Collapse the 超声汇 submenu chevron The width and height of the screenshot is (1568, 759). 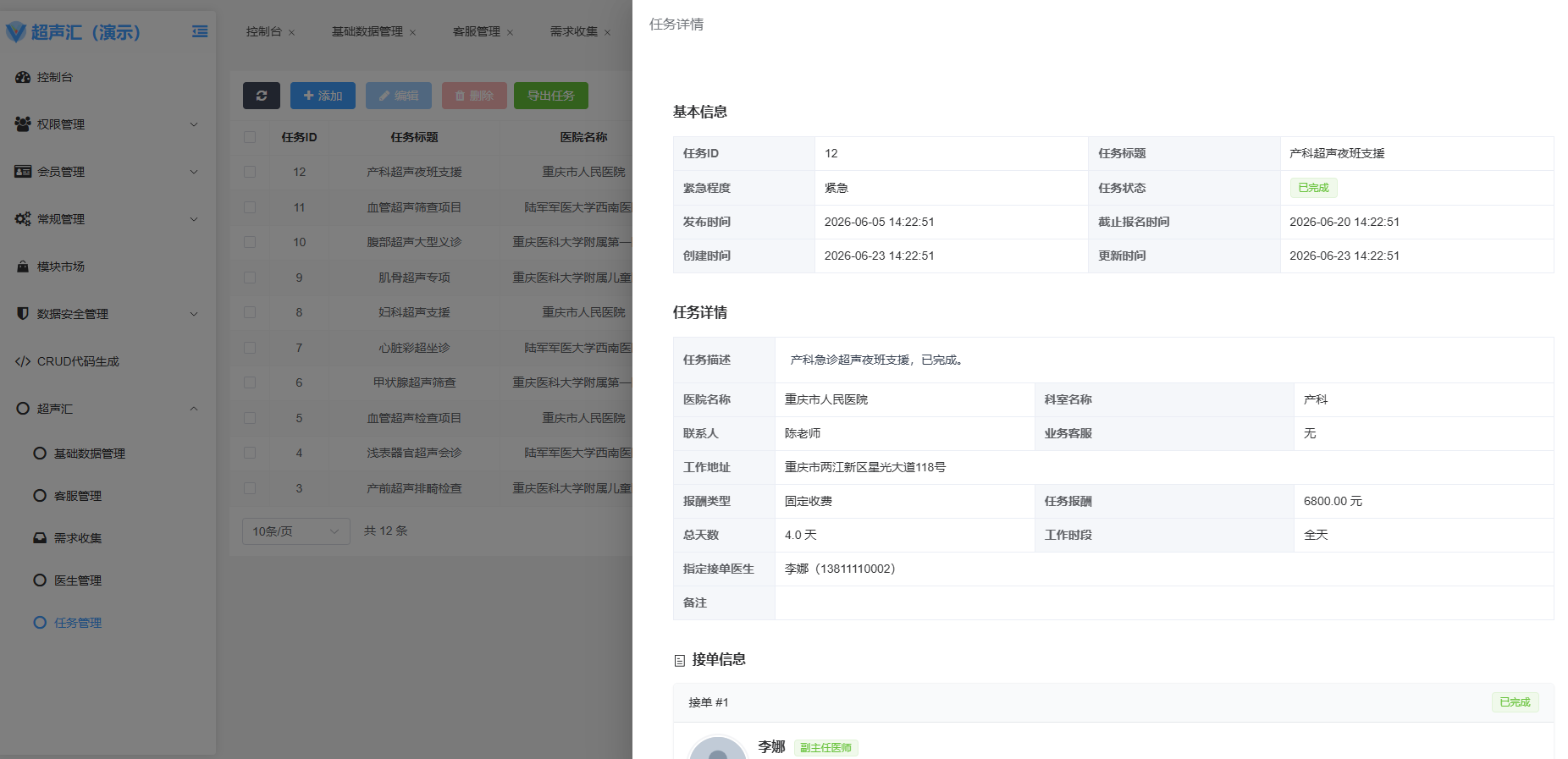[x=194, y=409]
